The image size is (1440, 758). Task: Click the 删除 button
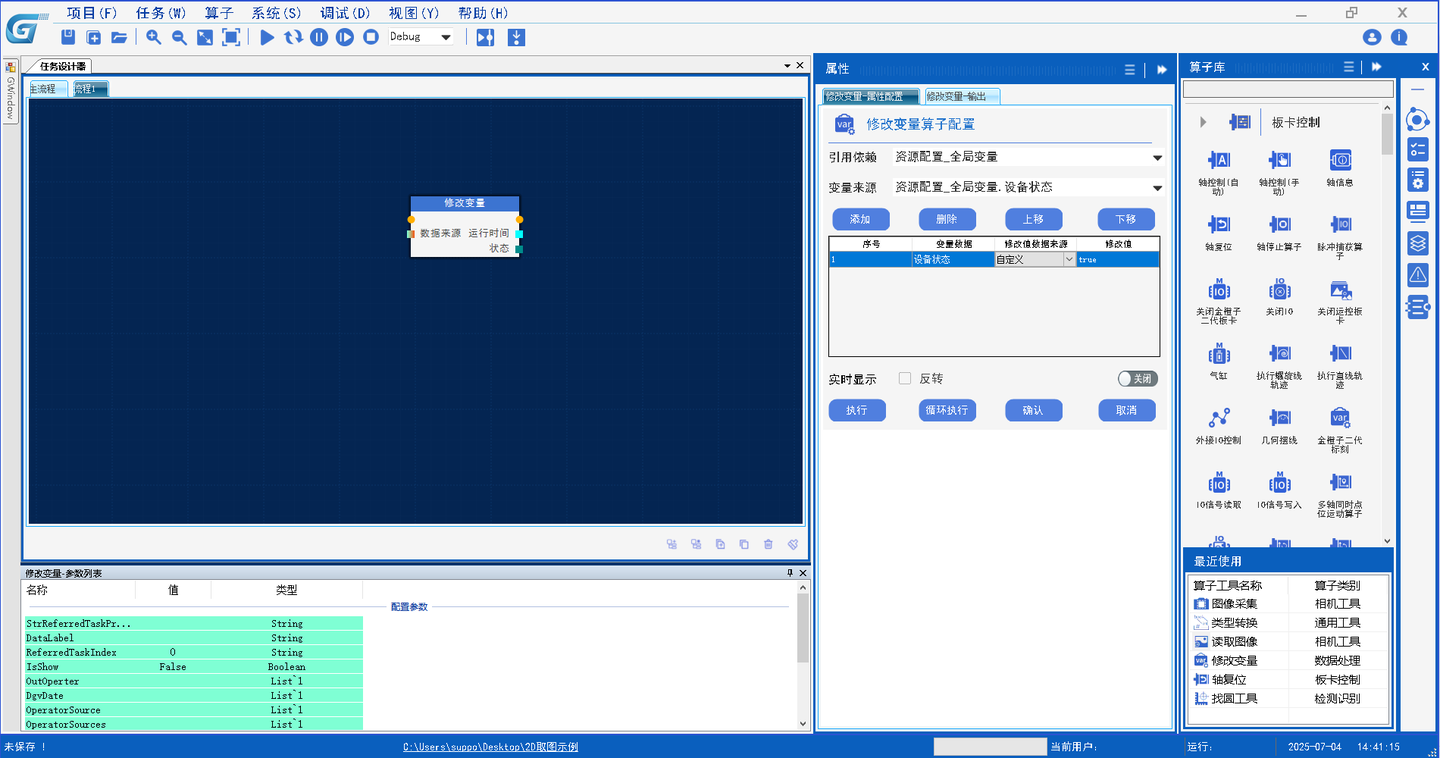pos(946,219)
